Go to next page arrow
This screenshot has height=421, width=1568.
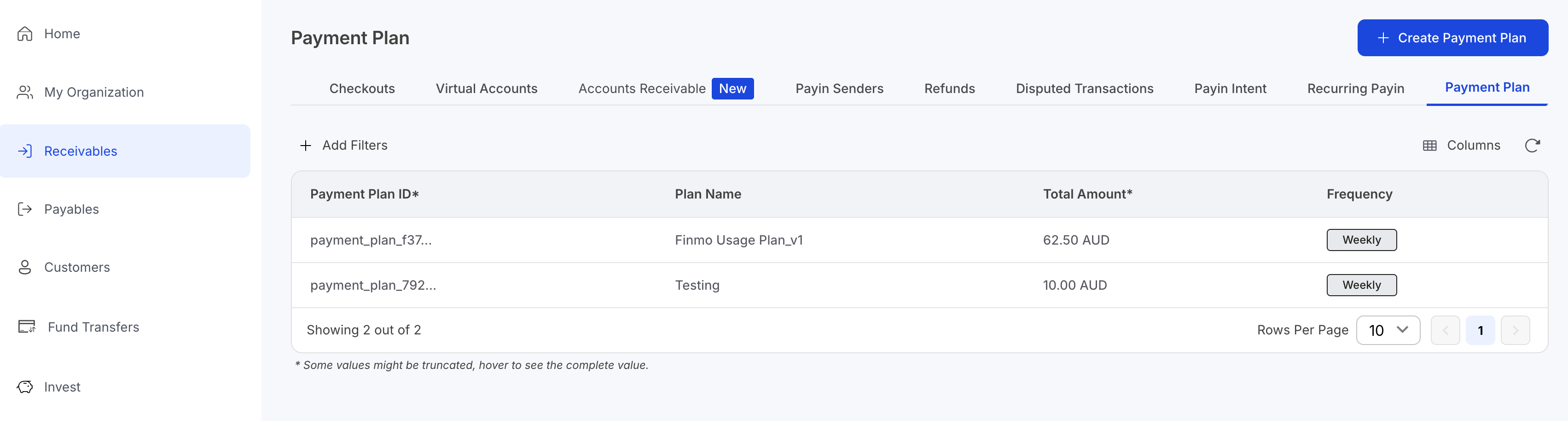click(1515, 330)
